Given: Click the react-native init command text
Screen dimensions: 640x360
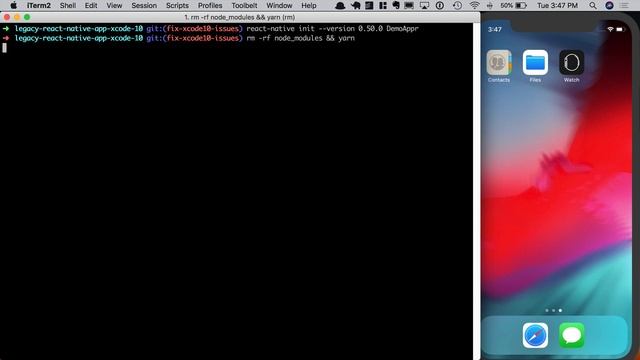Looking at the screenshot, I should (333, 29).
